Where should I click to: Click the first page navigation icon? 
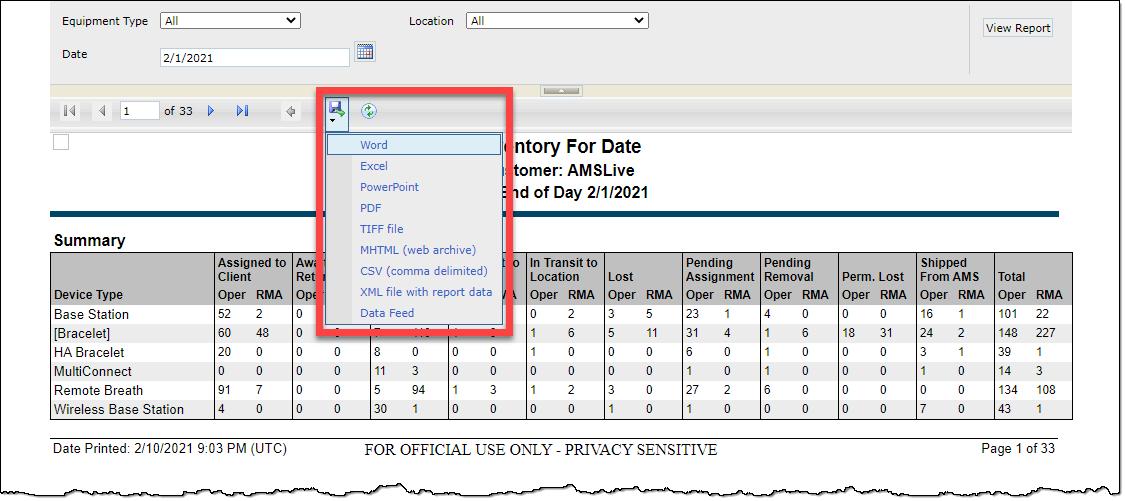[69, 111]
